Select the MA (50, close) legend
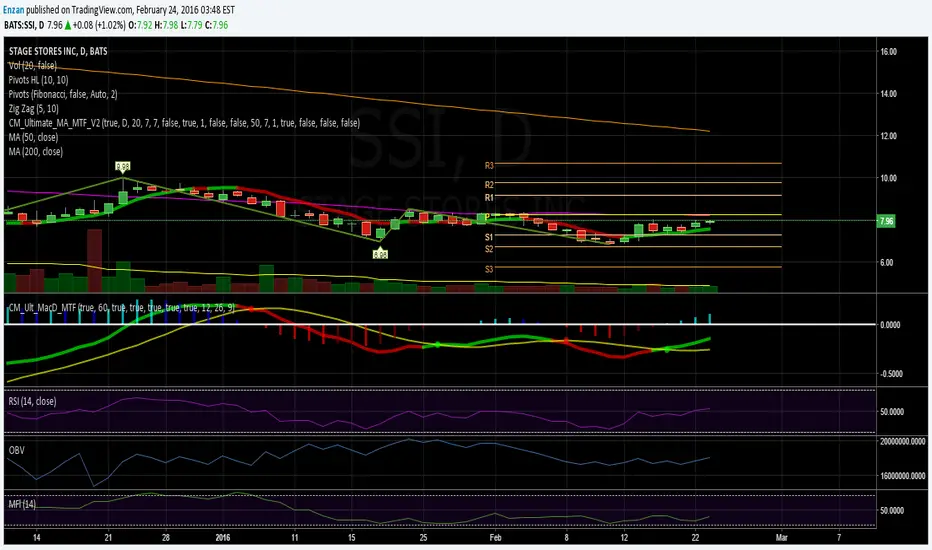The height and width of the screenshot is (550, 932). pyautogui.click(x=33, y=137)
